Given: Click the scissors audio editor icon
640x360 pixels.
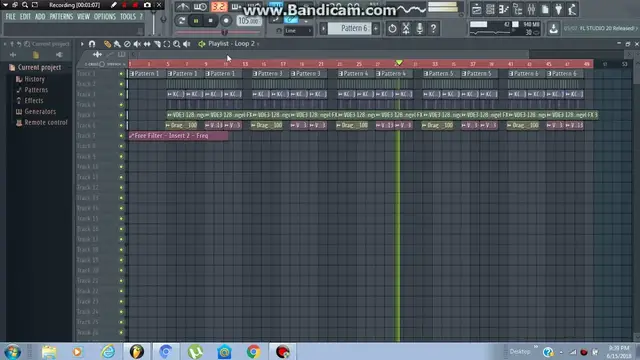Looking at the screenshot, I should click(406, 28).
